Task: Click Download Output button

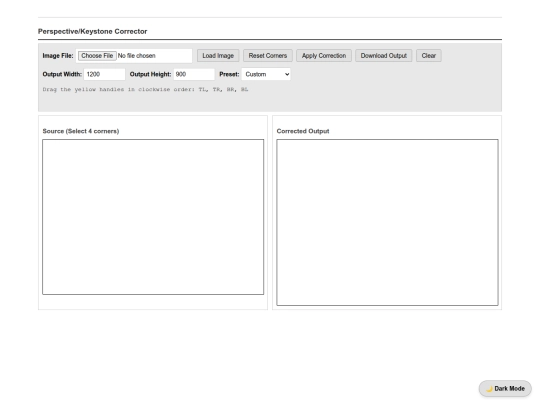Action: tap(384, 56)
